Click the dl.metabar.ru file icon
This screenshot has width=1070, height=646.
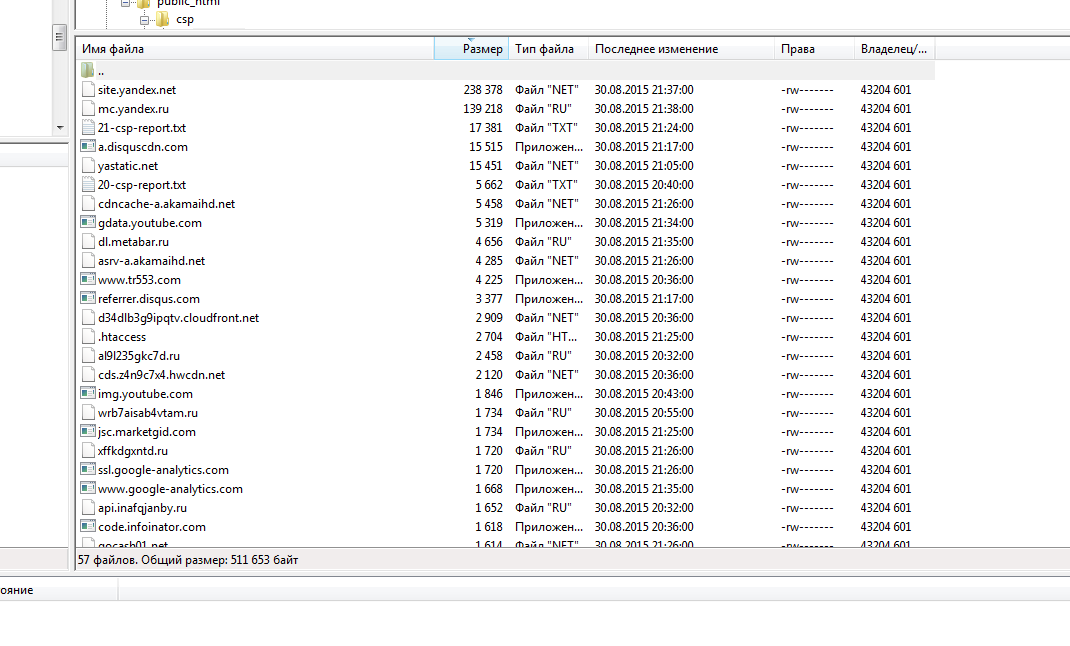tap(87, 241)
